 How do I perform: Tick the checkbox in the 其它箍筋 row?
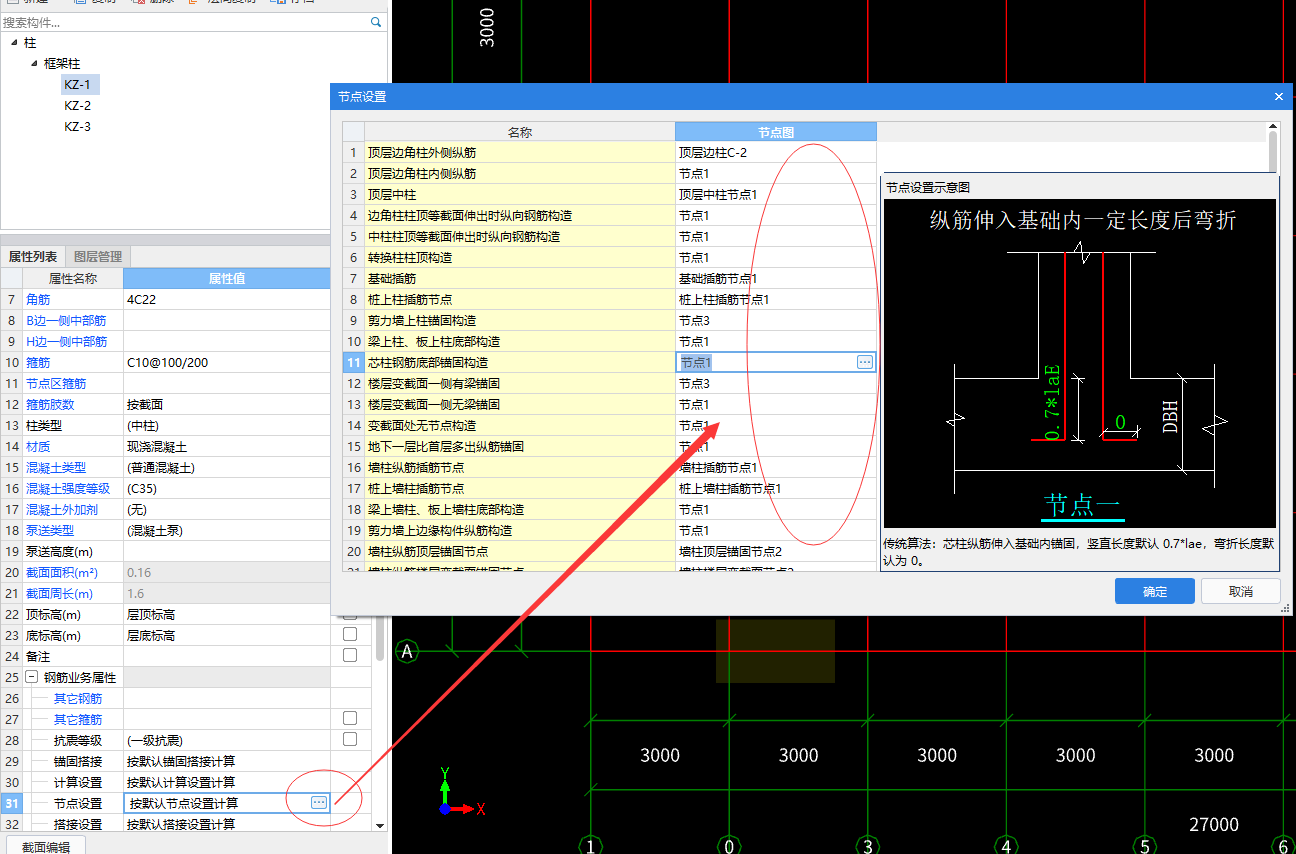tap(350, 719)
